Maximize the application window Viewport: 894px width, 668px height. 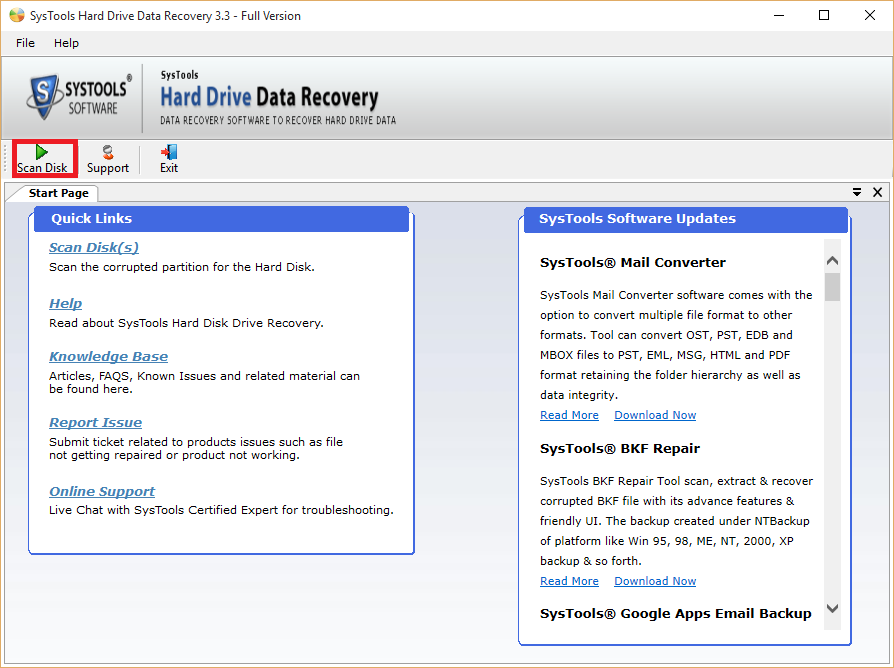(824, 15)
